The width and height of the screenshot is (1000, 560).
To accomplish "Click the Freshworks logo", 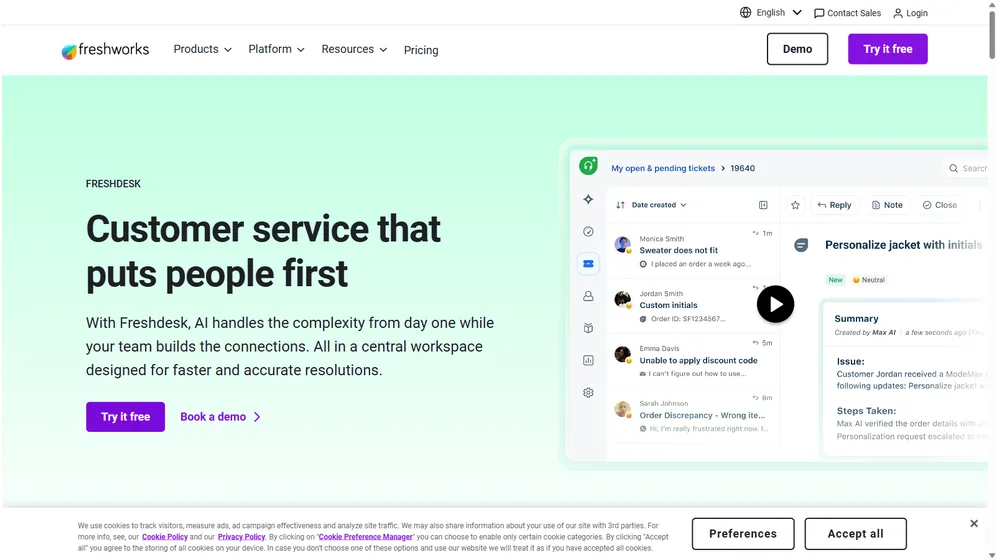I will [105, 50].
